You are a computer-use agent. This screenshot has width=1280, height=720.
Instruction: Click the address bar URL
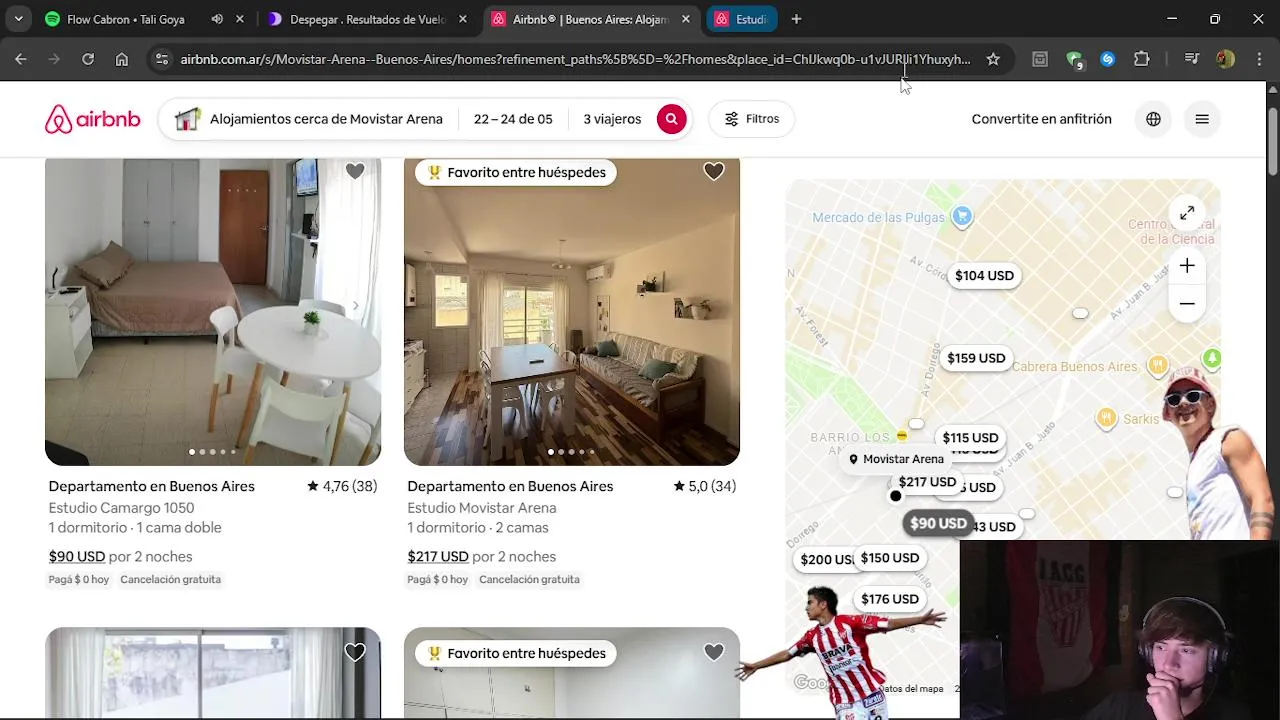tap(575, 59)
